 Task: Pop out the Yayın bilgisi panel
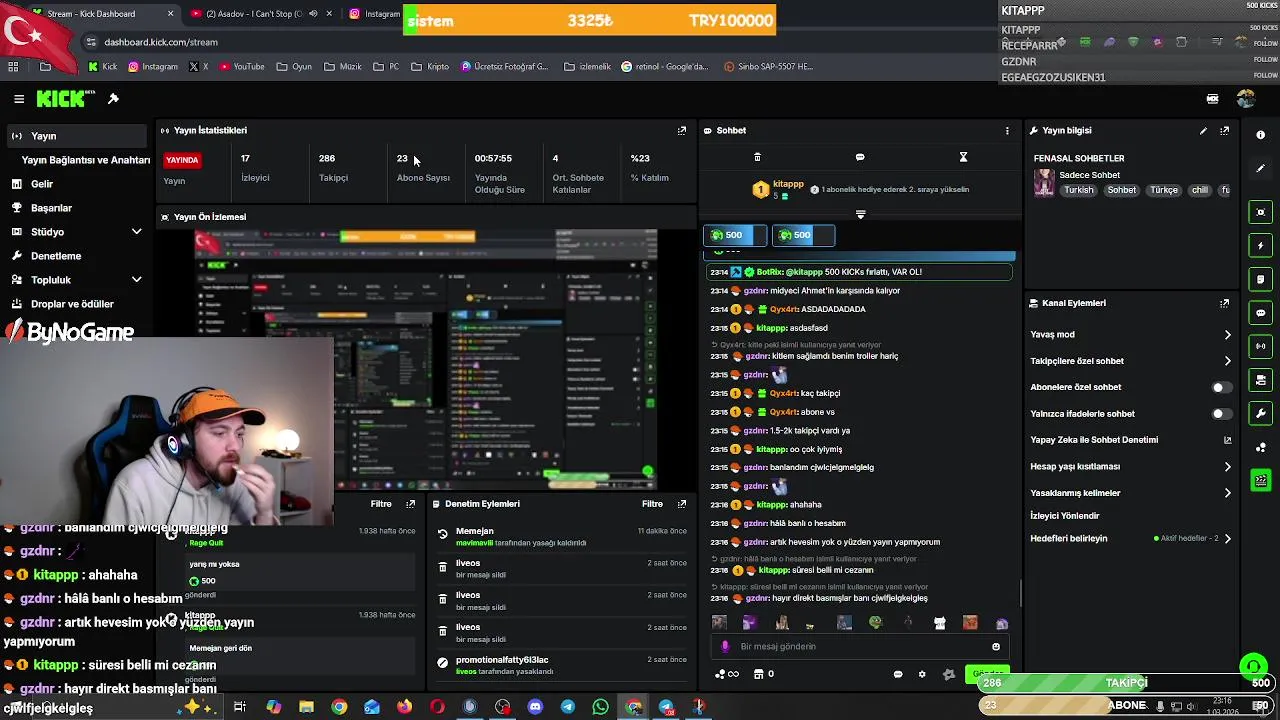[1224, 130]
